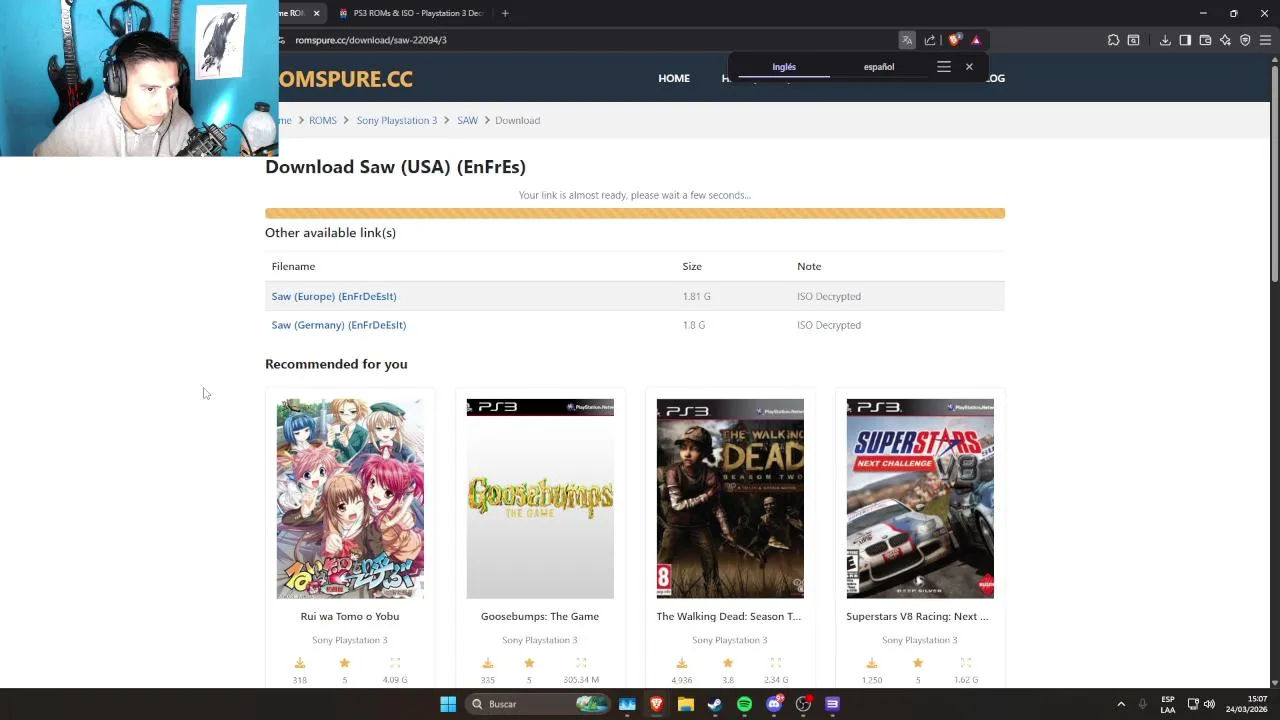Open Saw (Germany) (EnFrDeEsIt) download link
Image resolution: width=1280 pixels, height=720 pixels.
click(339, 325)
